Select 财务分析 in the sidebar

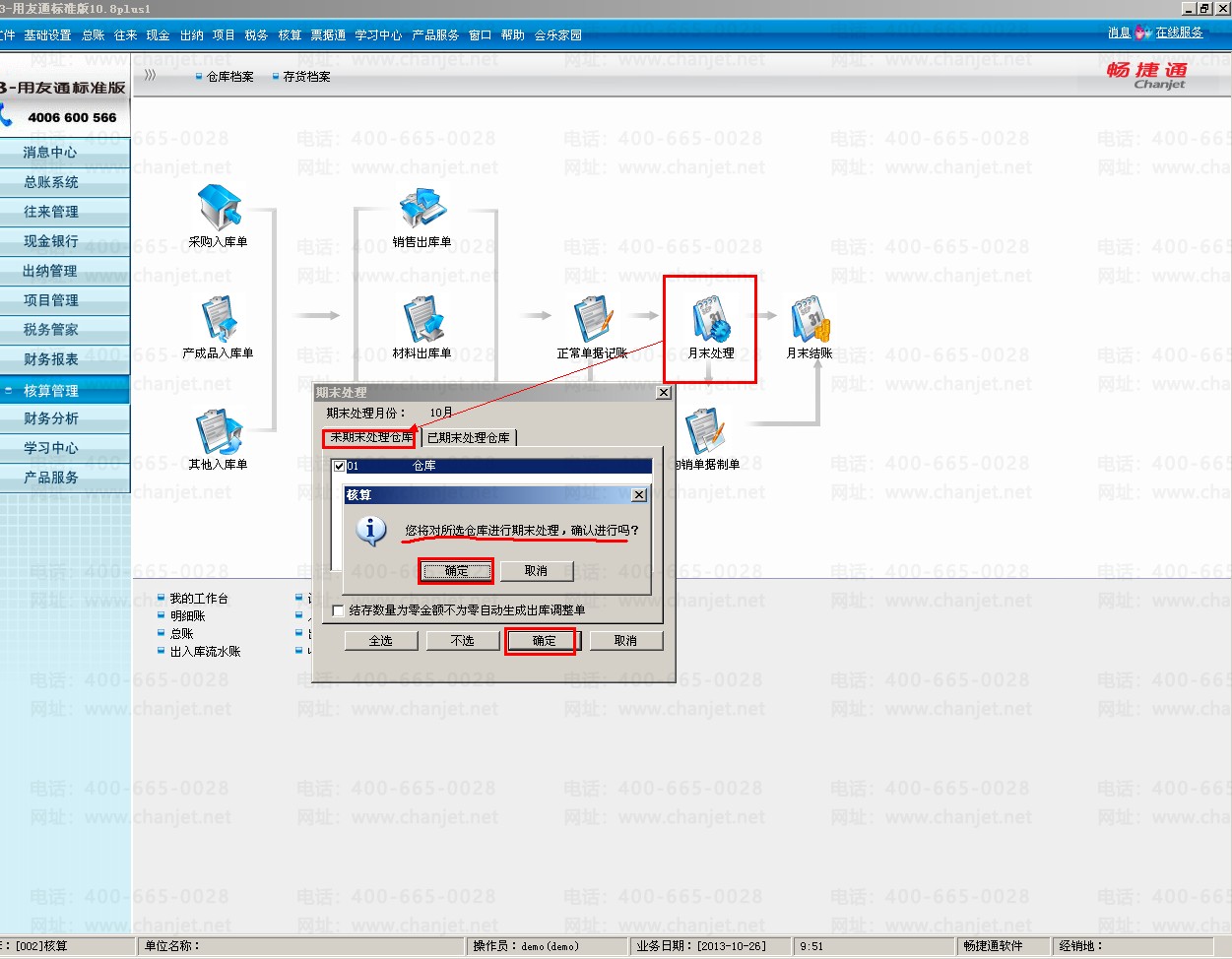(65, 419)
